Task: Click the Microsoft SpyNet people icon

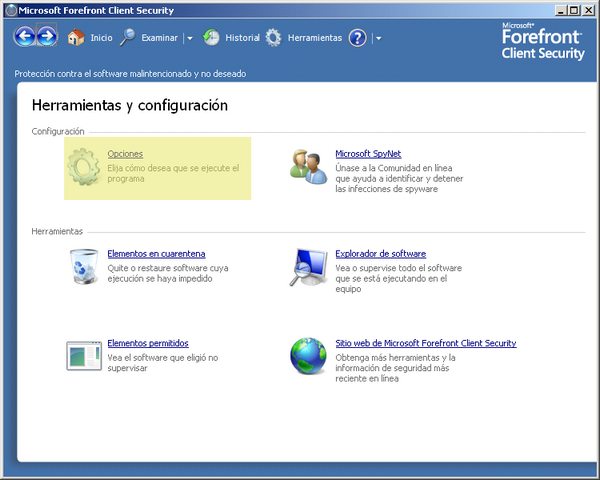Action: 308,167
